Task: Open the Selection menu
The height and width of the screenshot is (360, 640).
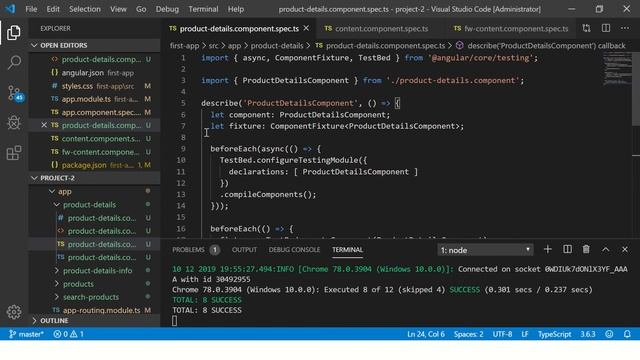Action: click(x=84, y=9)
